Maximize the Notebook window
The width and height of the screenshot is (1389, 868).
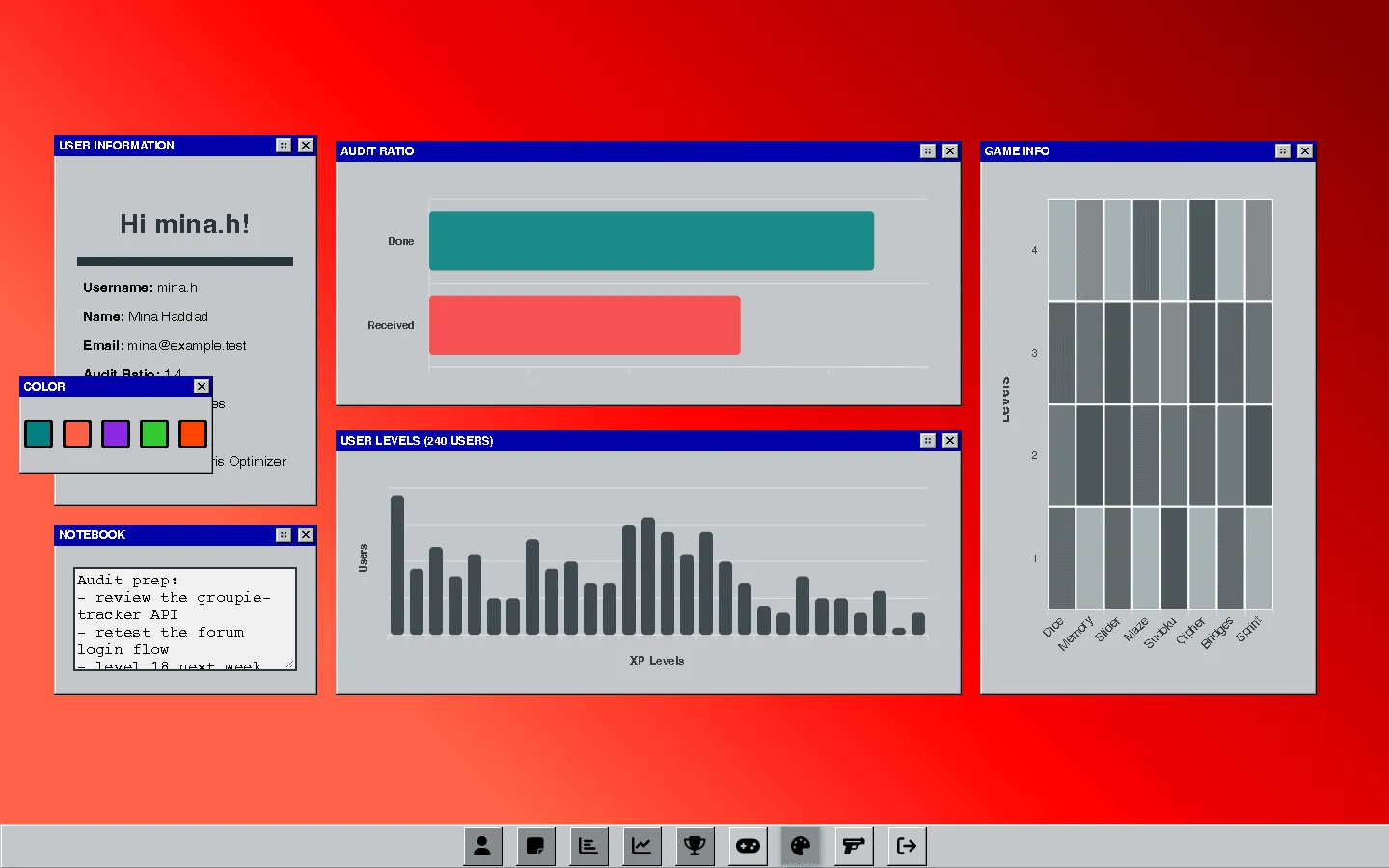[x=284, y=535]
